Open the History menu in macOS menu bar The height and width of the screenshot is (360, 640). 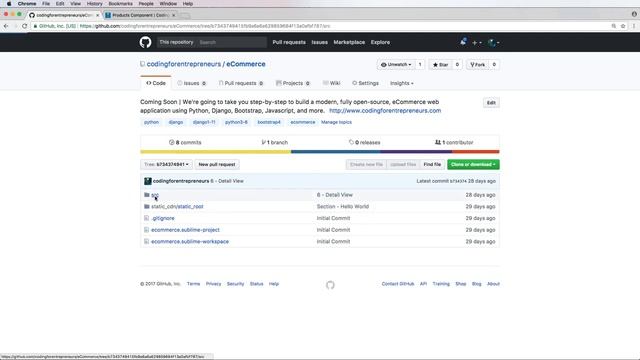(94, 3)
